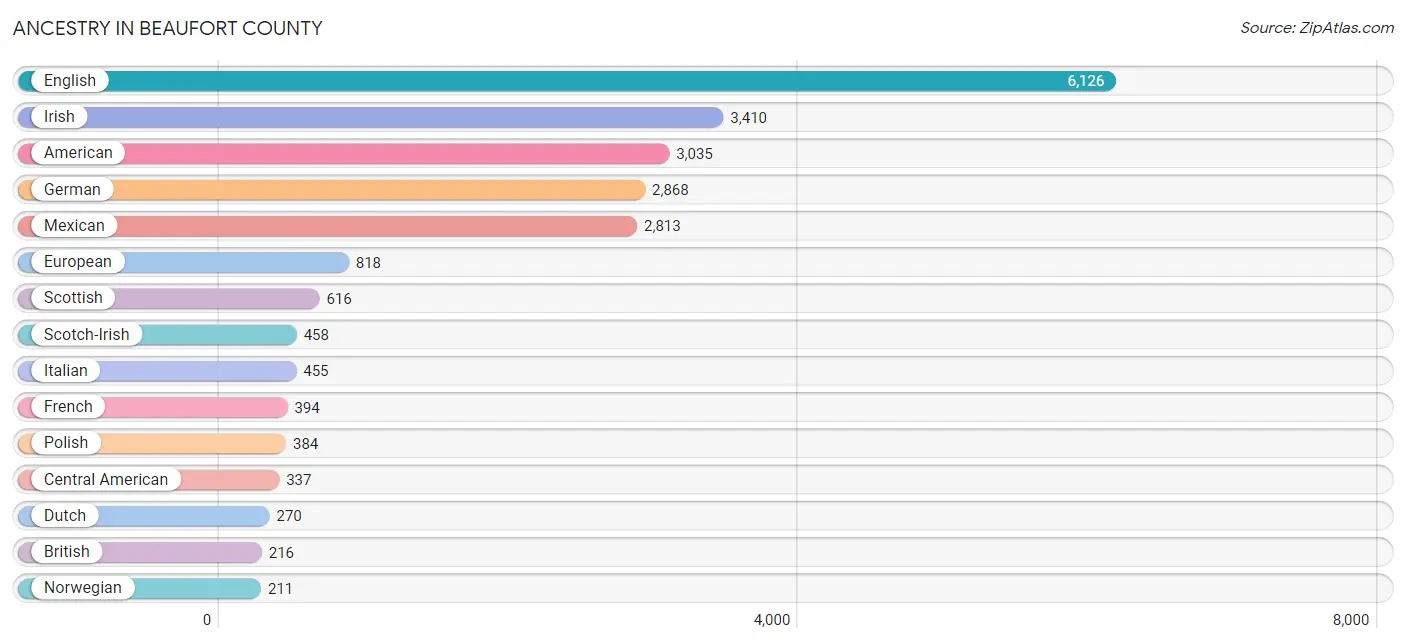
Task: Click the Italian label
Action: (x=66, y=370)
